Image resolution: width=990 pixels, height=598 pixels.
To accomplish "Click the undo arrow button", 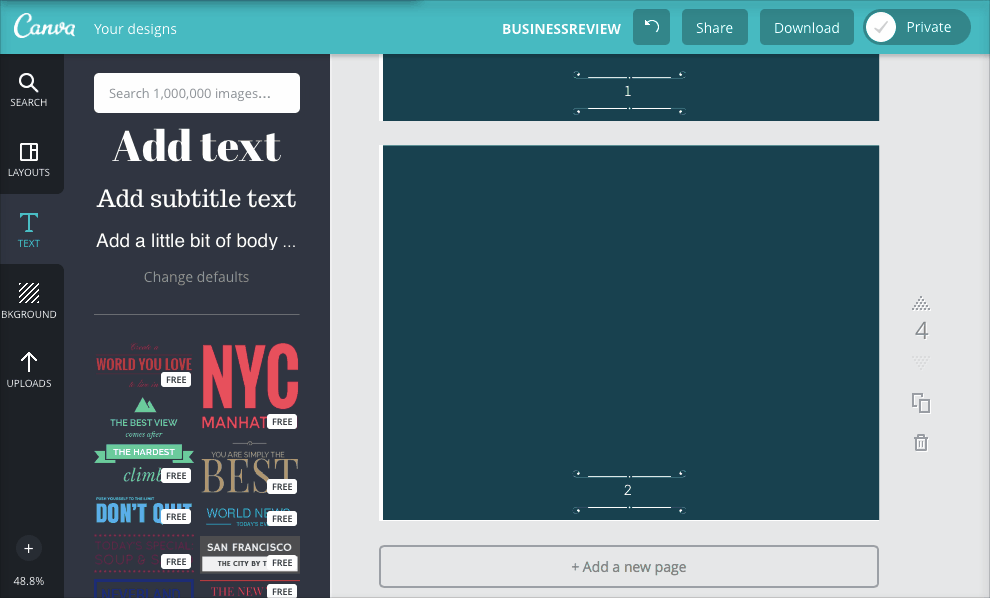I will (651, 27).
